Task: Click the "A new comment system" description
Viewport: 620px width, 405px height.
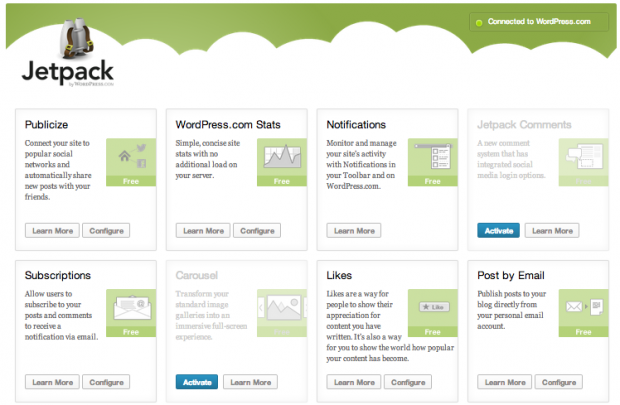Action: 511,159
